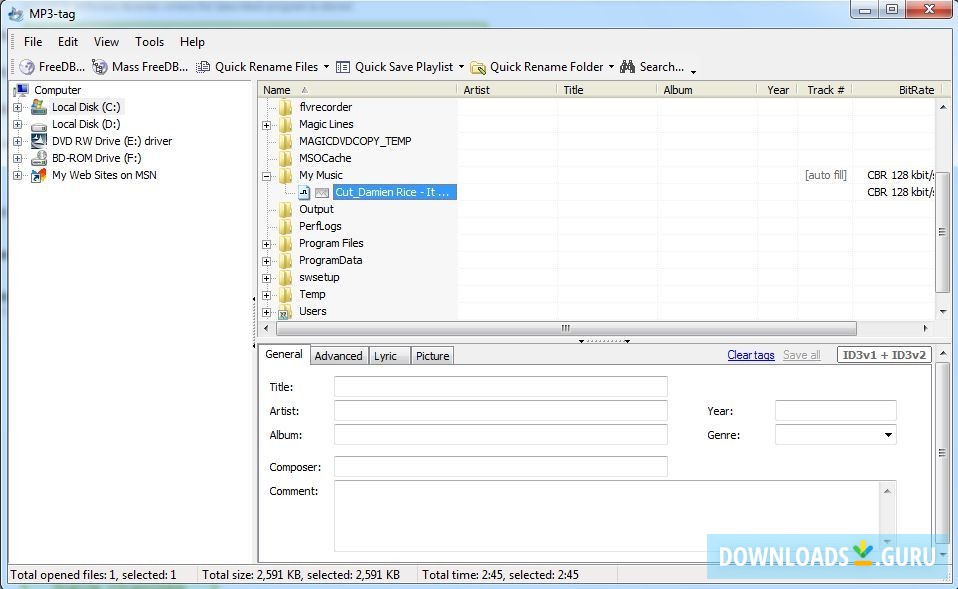This screenshot has height=589, width=958.
Task: Click Quick Save Playlist button
Action: click(395, 67)
